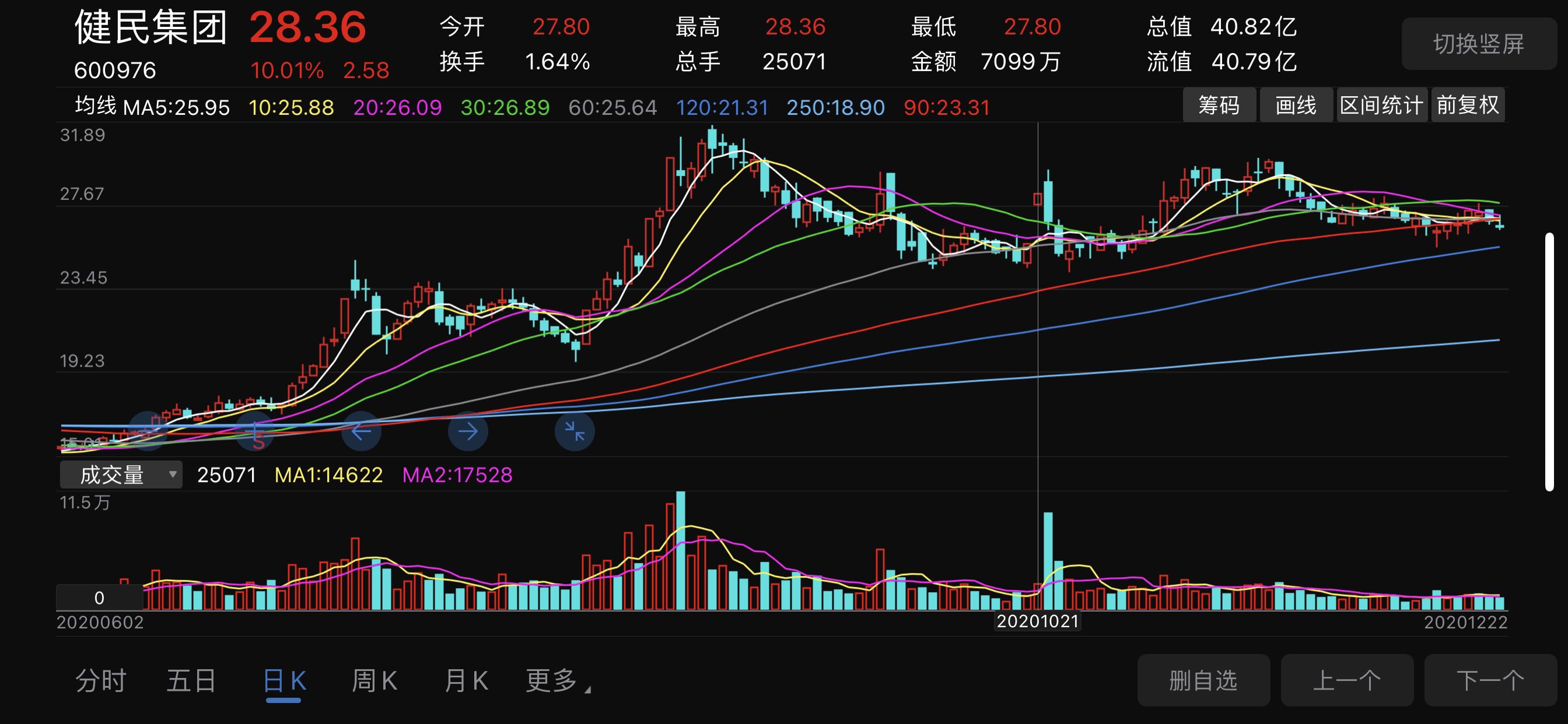This screenshot has width=1568, height=724.
Task: Click the volume MA1:14622 label
Action: coord(328,475)
